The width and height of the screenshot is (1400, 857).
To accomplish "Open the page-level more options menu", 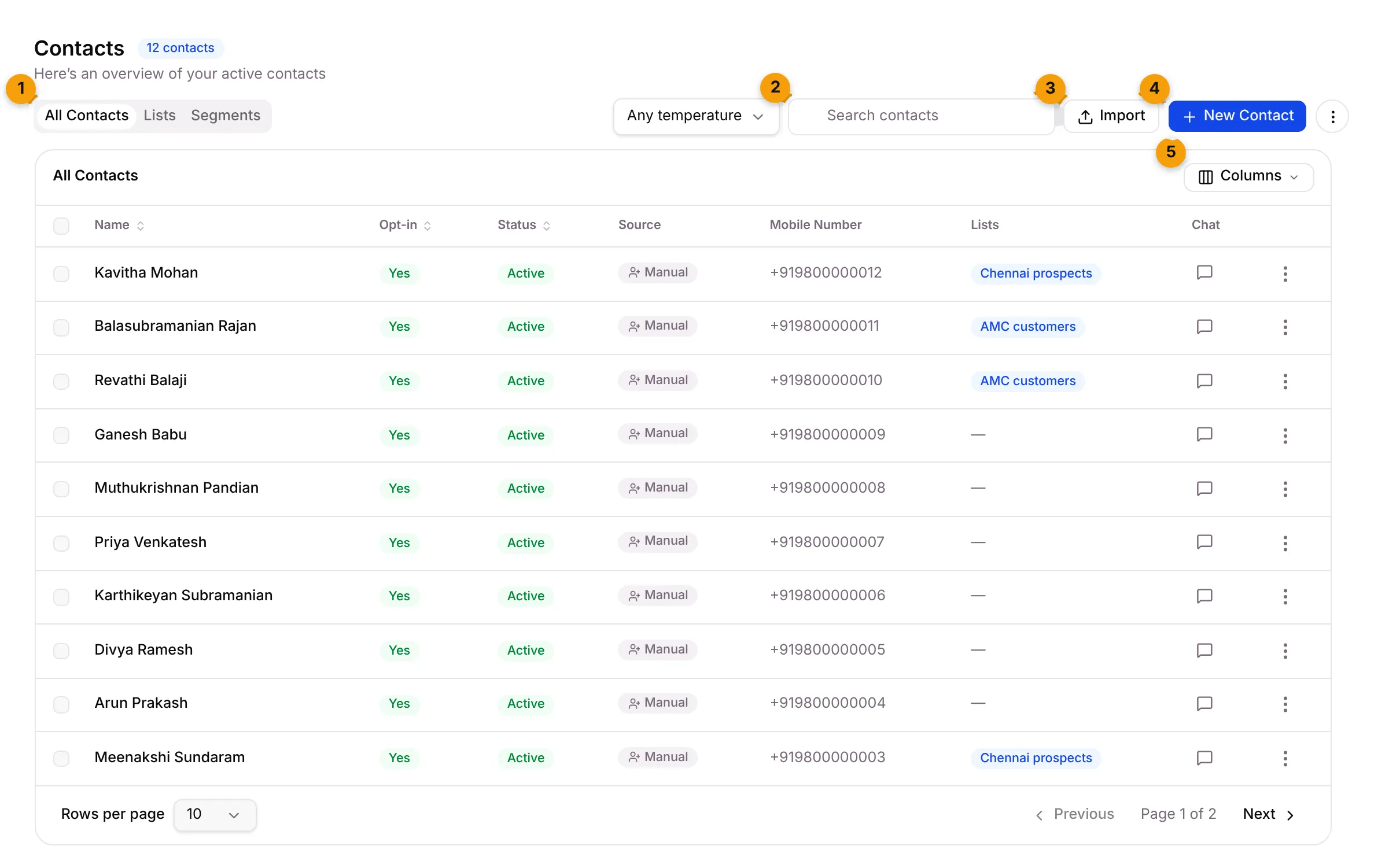I will tap(1332, 117).
